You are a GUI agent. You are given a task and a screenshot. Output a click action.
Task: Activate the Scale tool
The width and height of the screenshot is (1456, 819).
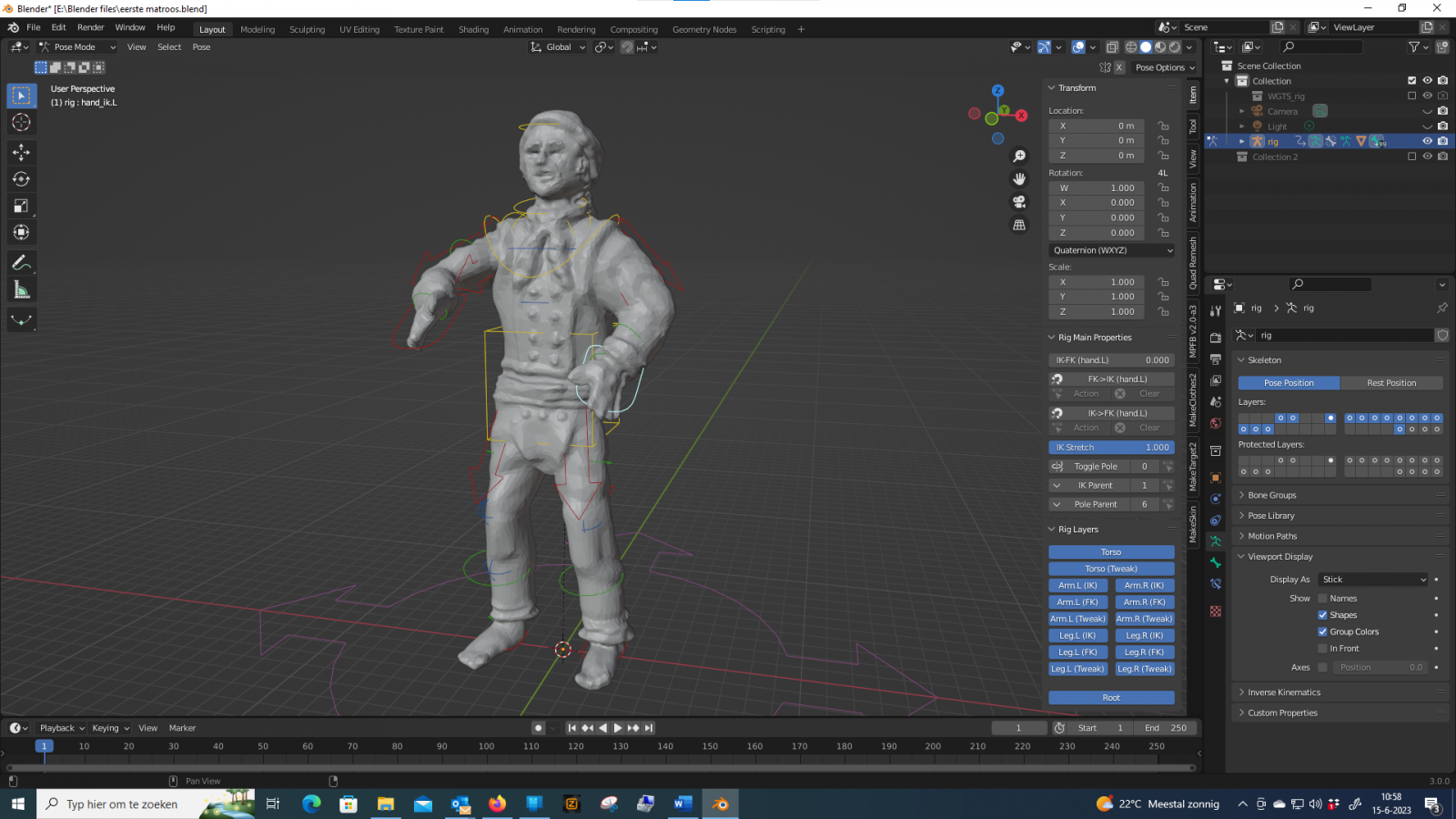point(21,206)
